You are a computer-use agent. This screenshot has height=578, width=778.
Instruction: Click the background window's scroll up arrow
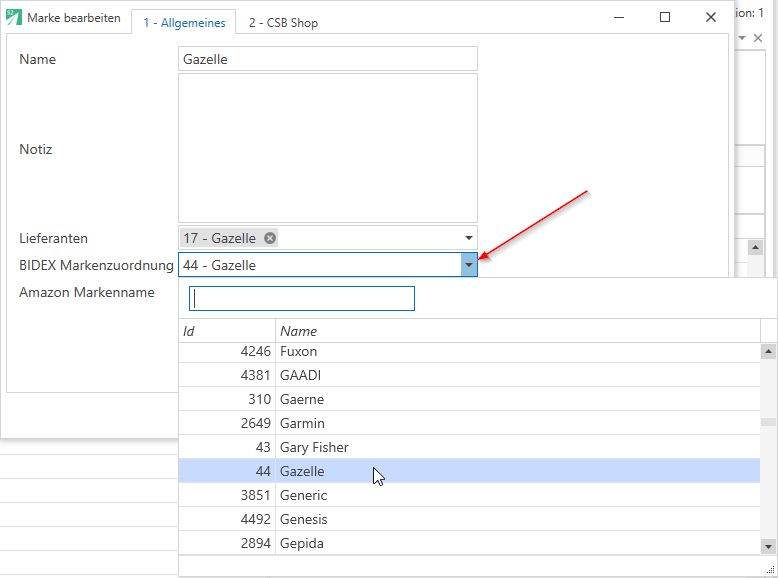(755, 247)
